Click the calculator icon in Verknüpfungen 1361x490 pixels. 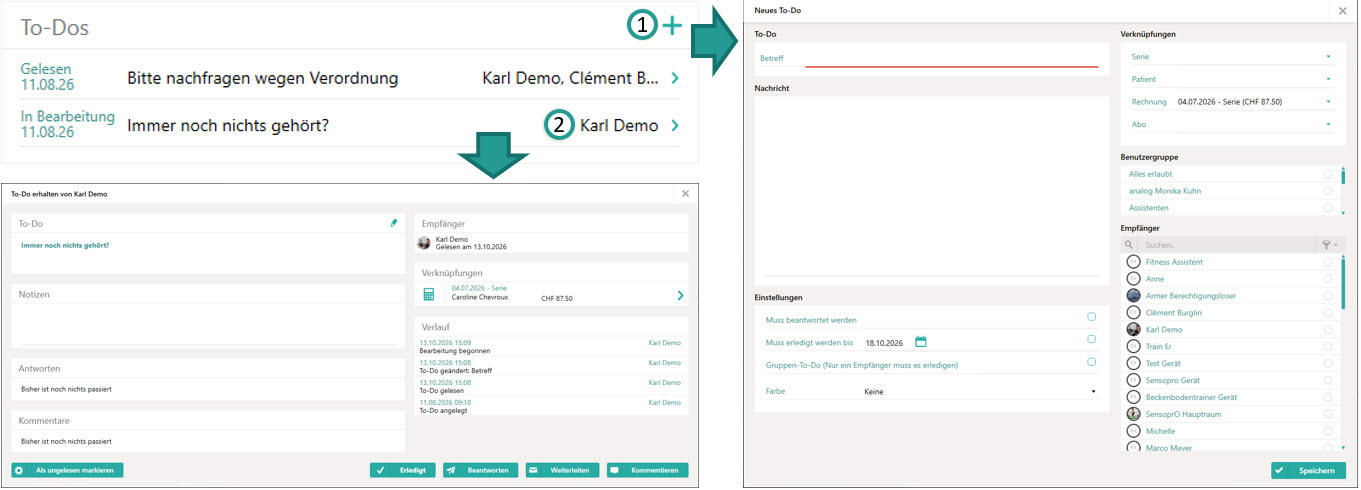click(x=429, y=294)
